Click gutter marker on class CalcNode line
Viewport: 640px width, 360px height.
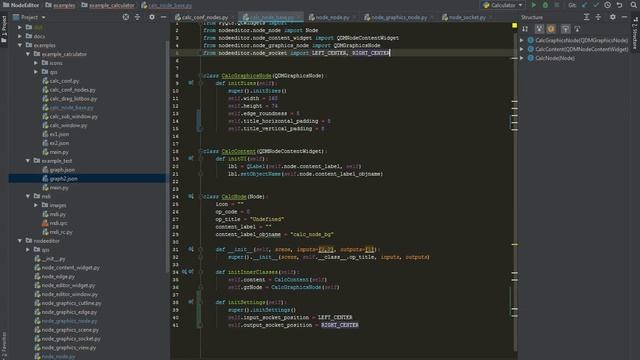pos(191,196)
